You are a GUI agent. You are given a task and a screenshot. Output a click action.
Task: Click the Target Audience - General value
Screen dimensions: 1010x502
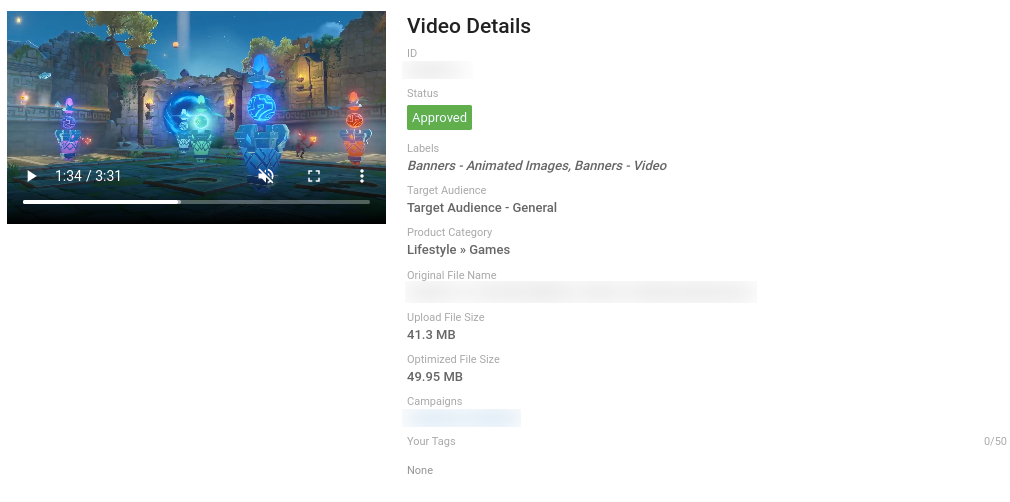(481, 208)
